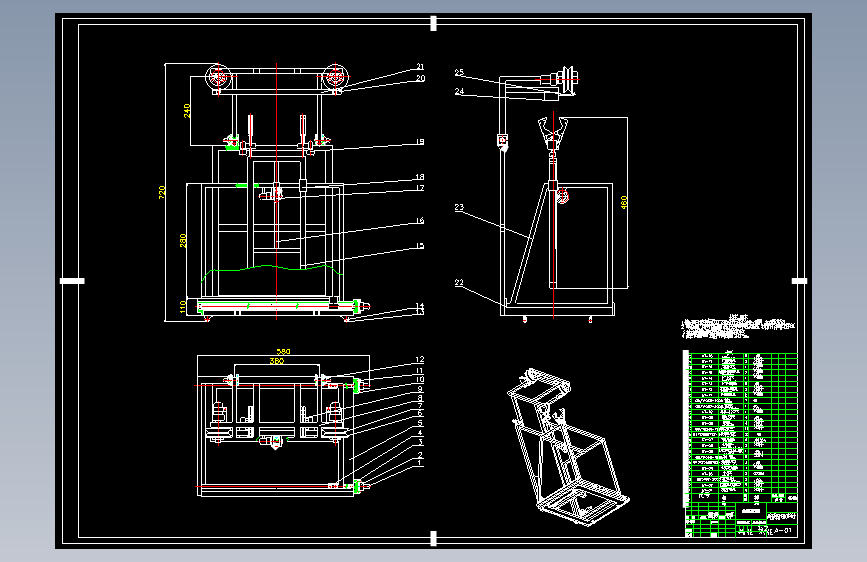Click part callout number 18
This screenshot has height=562, width=867.
(420, 177)
